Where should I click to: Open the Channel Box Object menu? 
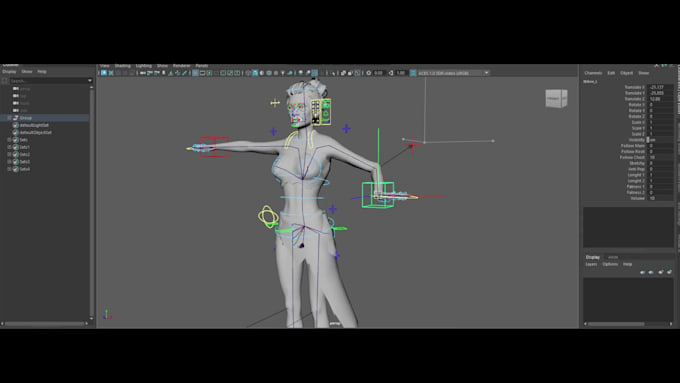point(626,73)
